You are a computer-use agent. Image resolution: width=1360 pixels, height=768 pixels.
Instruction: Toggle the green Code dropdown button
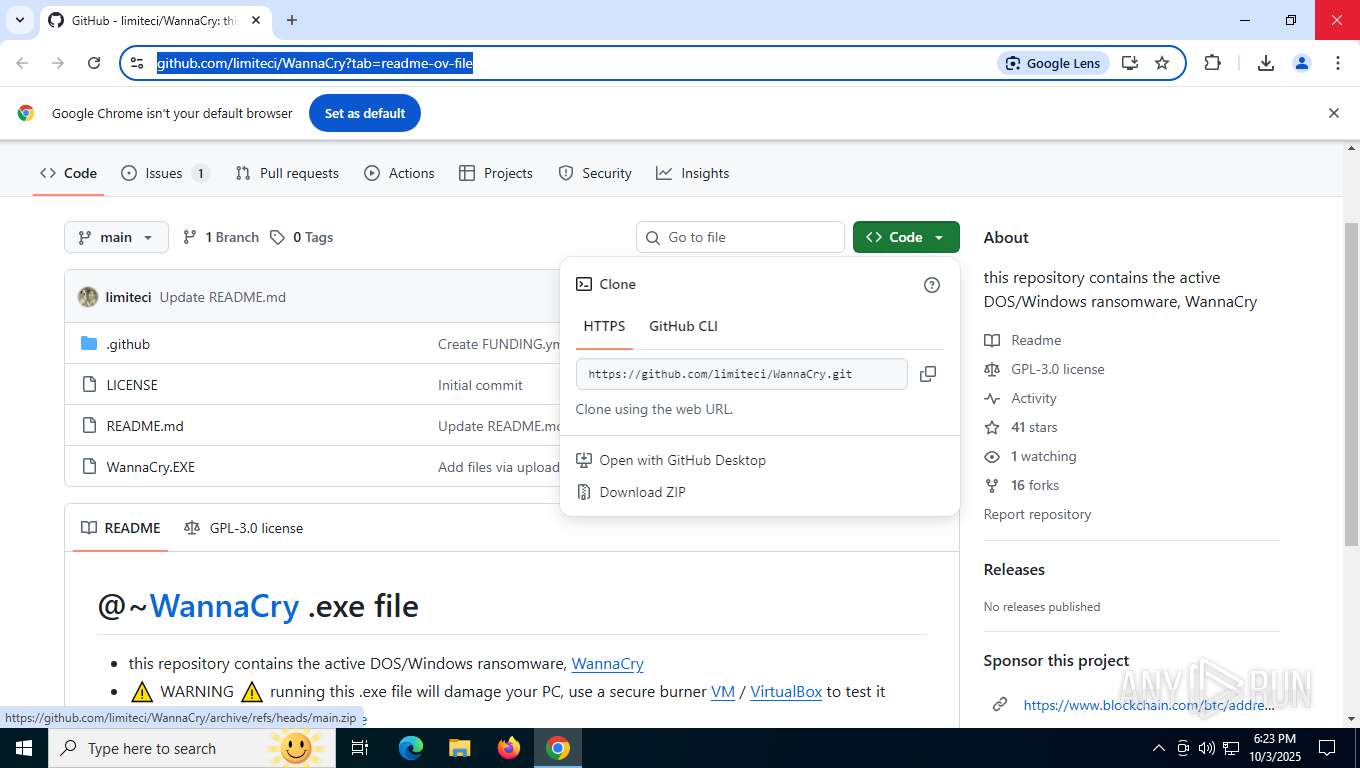(x=906, y=237)
